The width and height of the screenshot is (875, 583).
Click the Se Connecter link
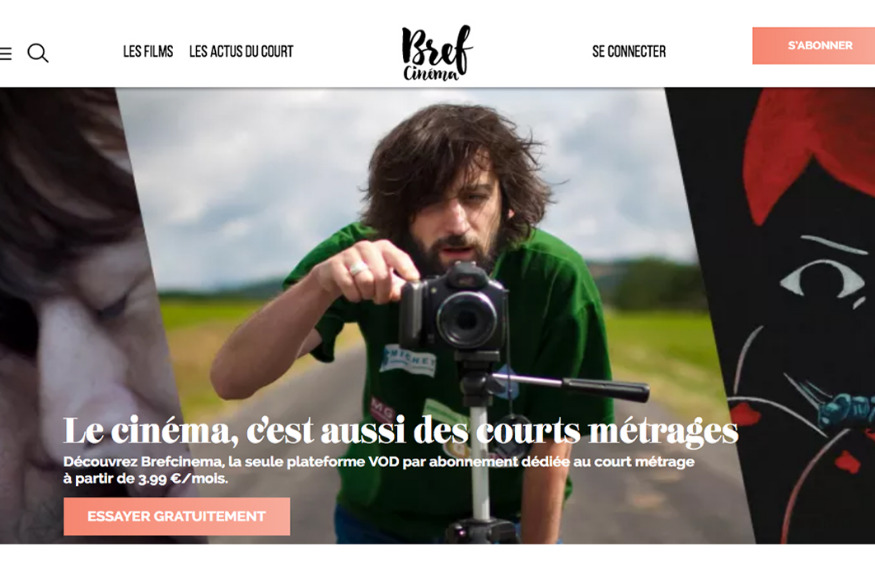coord(629,51)
